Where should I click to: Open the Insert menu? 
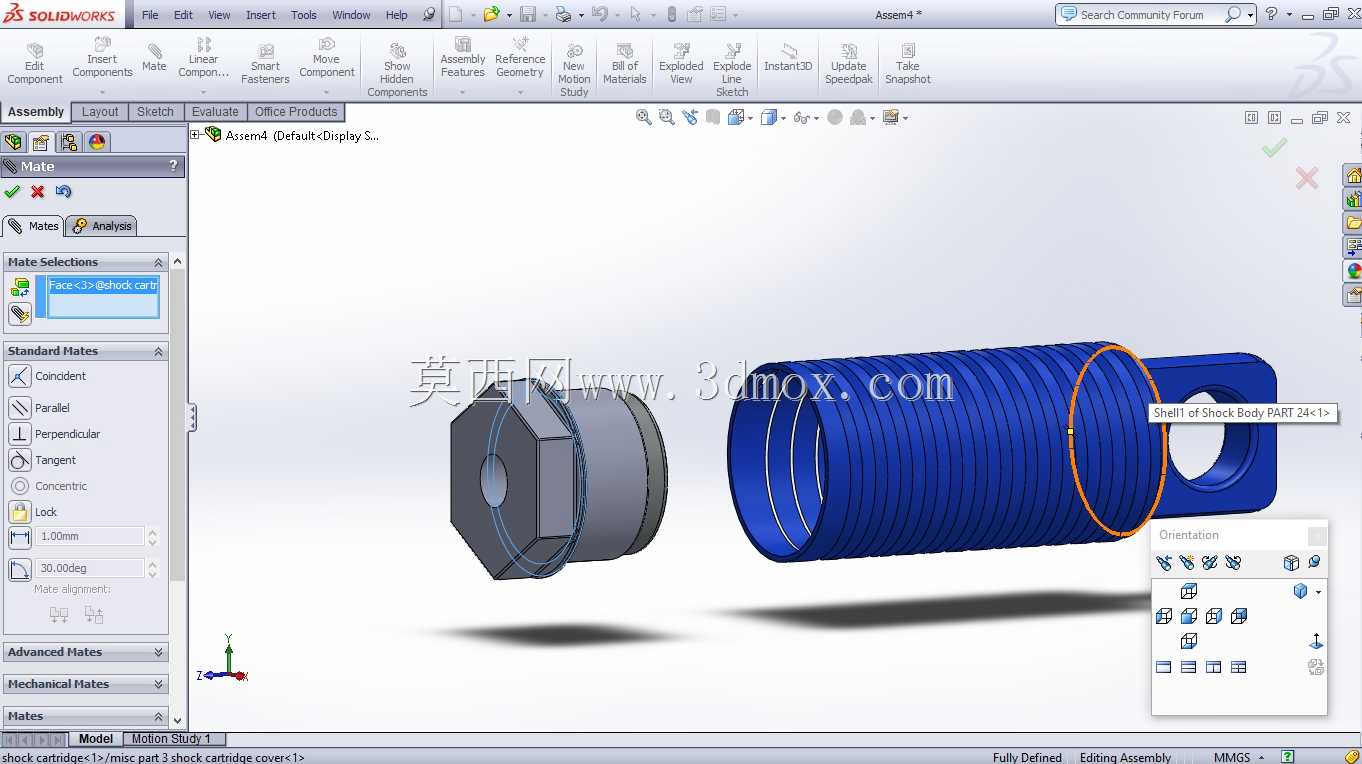261,15
